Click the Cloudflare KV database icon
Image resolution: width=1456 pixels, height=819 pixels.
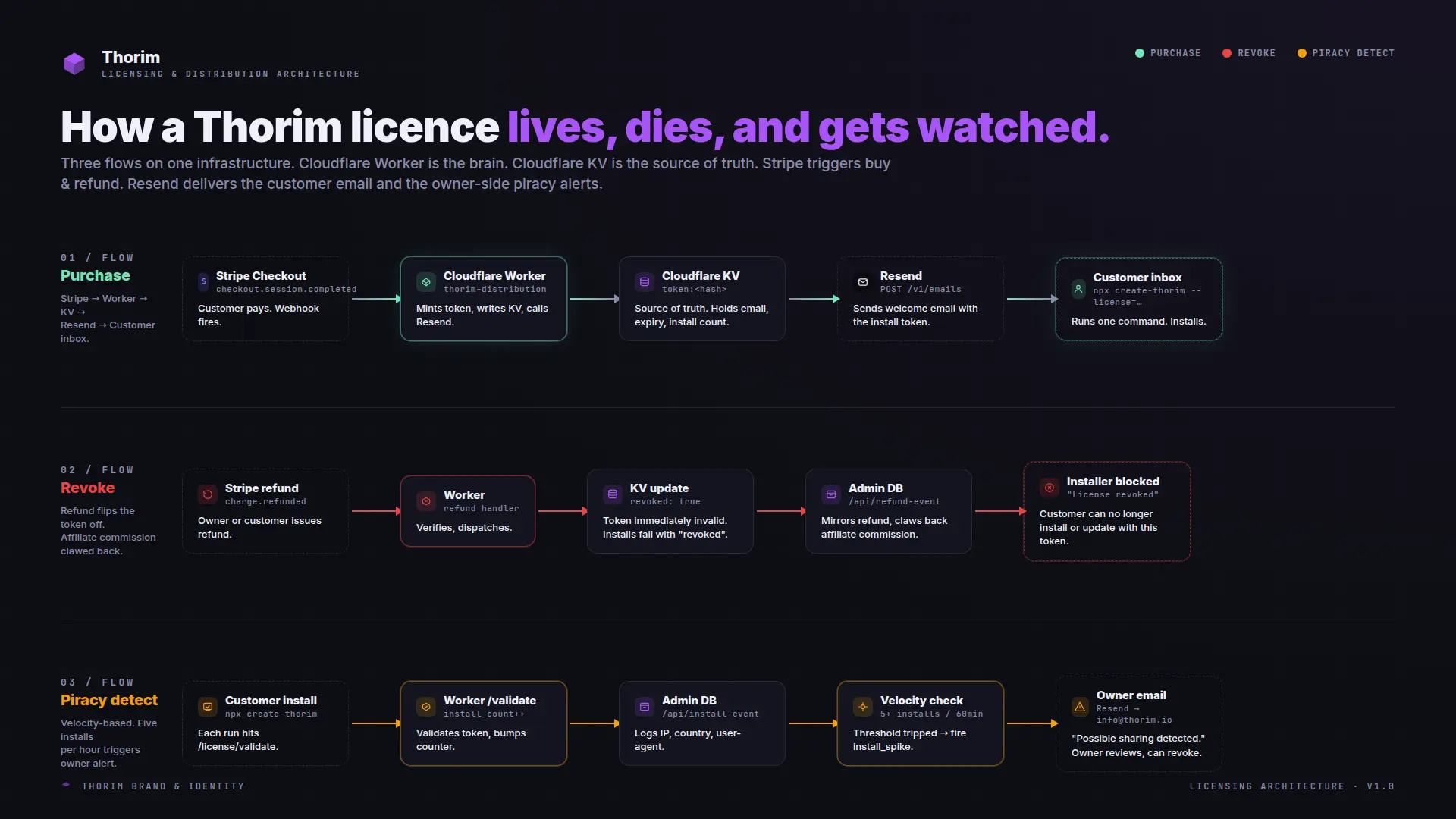pos(645,282)
